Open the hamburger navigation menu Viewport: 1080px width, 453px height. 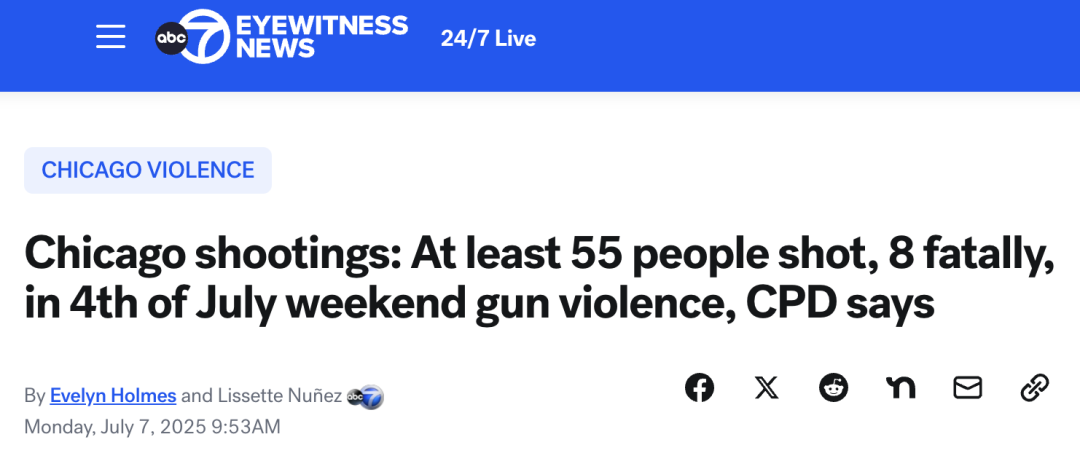110,37
